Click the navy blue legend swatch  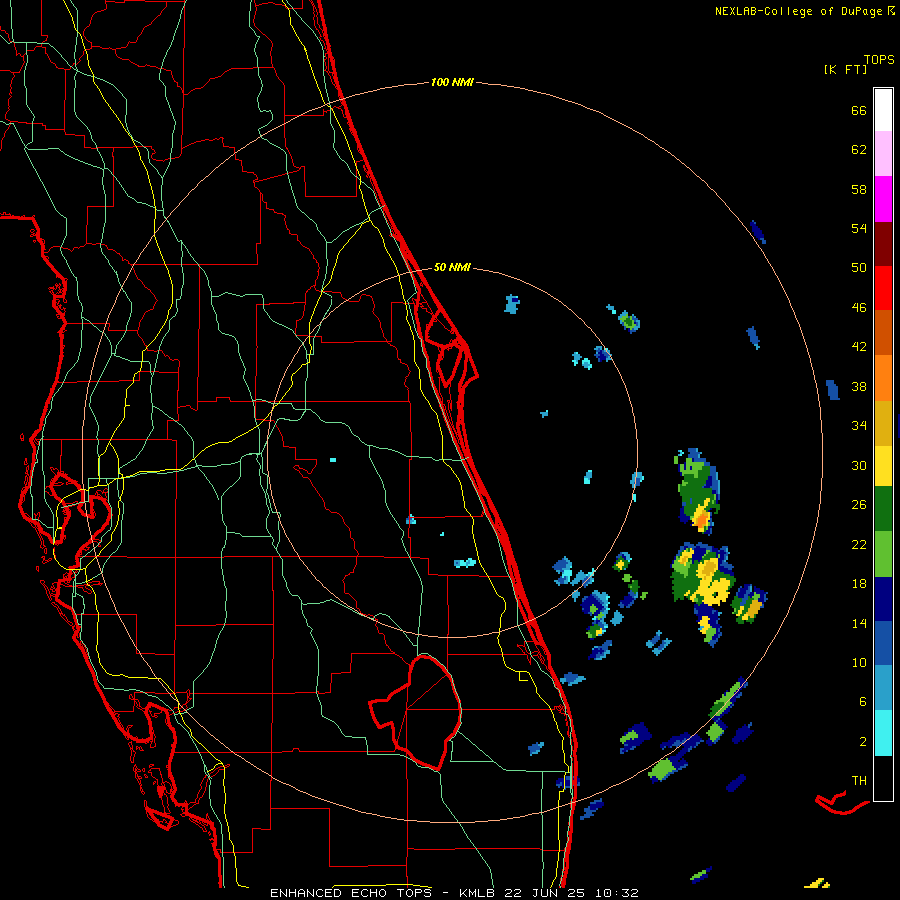(x=883, y=599)
